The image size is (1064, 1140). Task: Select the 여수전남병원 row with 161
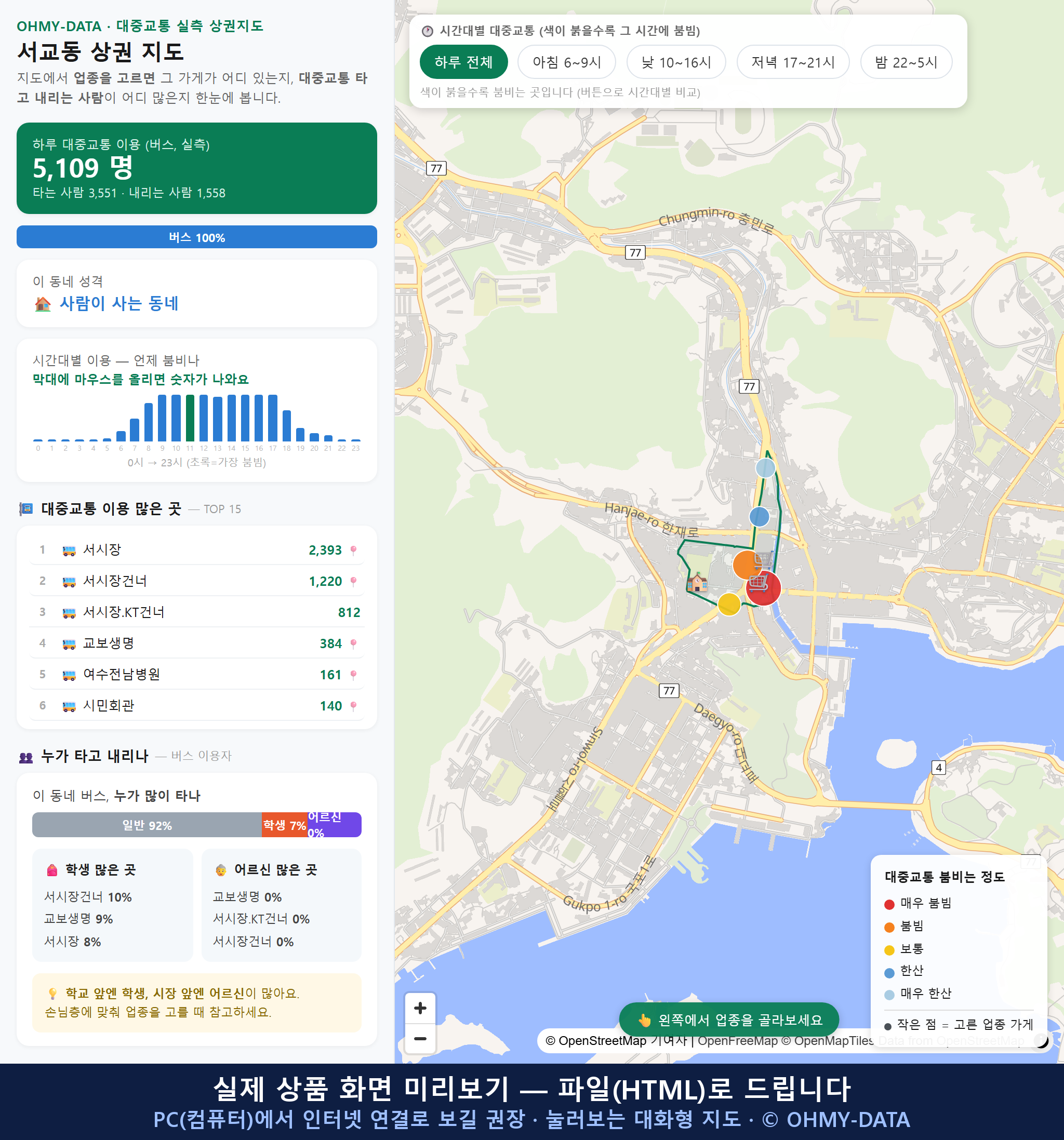[197, 674]
